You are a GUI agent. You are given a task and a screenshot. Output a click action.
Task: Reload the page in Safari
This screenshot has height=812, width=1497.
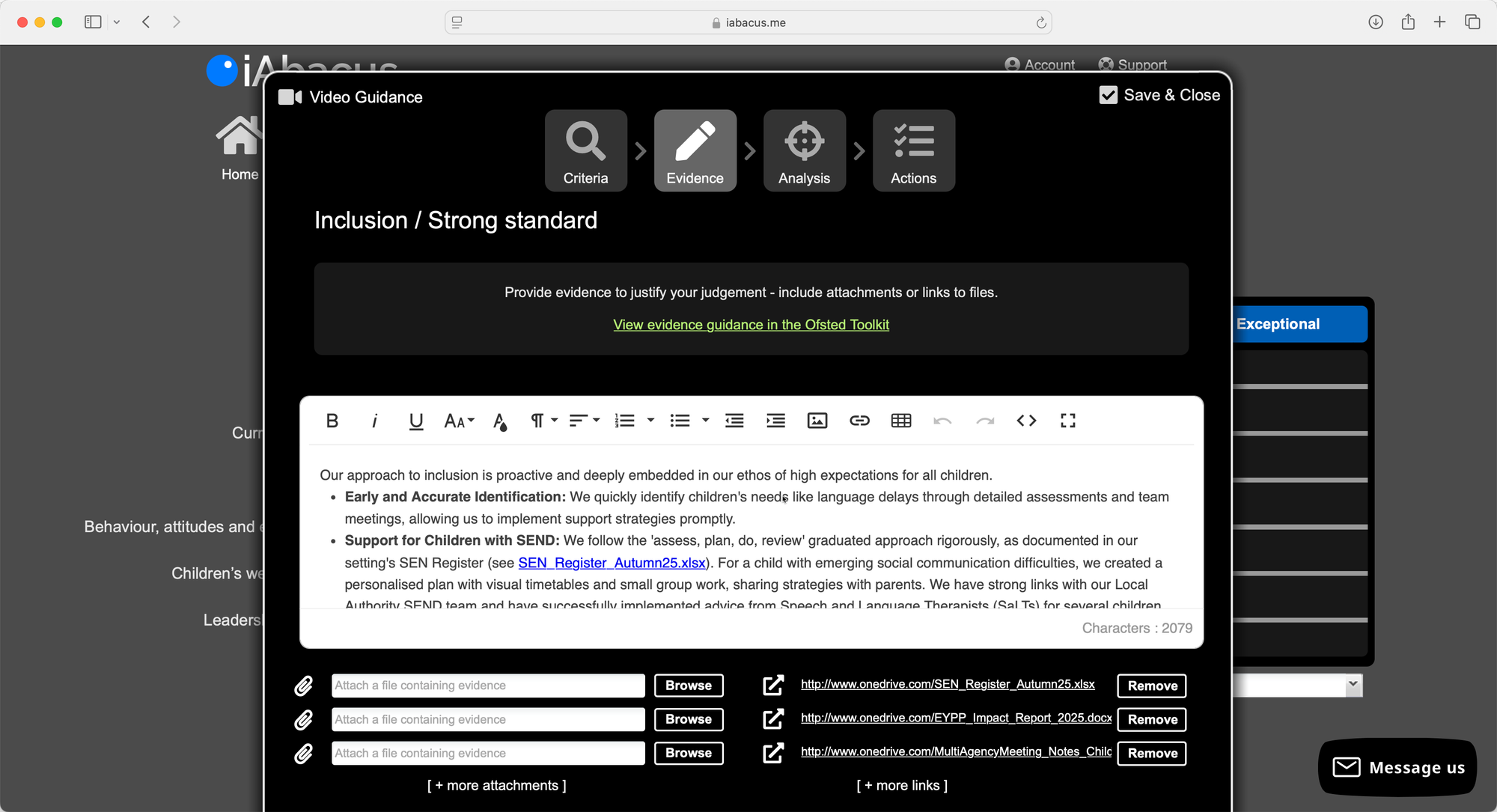(x=1040, y=22)
